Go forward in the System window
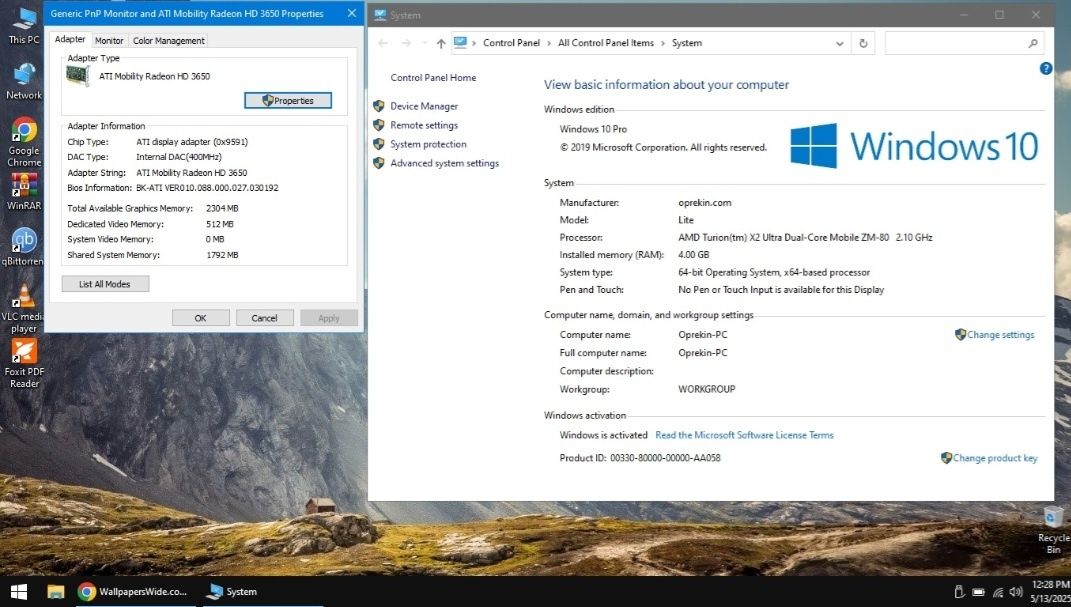The height and width of the screenshot is (607, 1071). [406, 43]
